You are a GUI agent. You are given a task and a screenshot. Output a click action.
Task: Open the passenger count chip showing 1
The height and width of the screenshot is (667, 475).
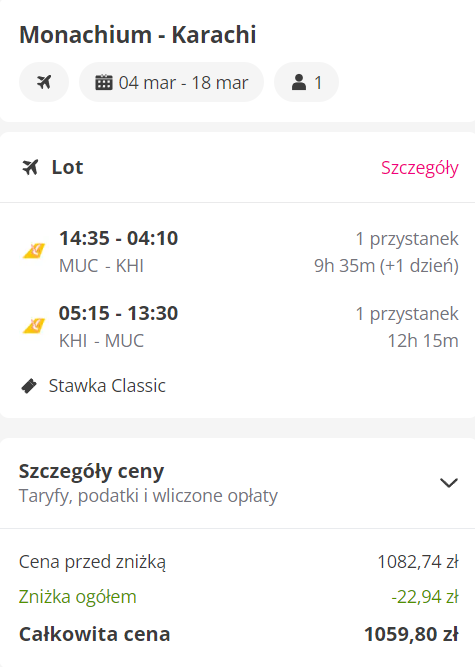click(x=306, y=82)
